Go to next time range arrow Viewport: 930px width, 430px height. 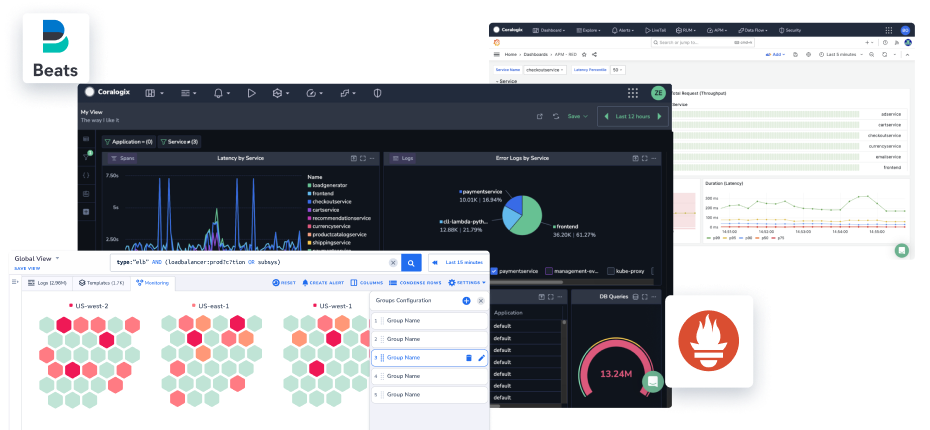[659, 116]
